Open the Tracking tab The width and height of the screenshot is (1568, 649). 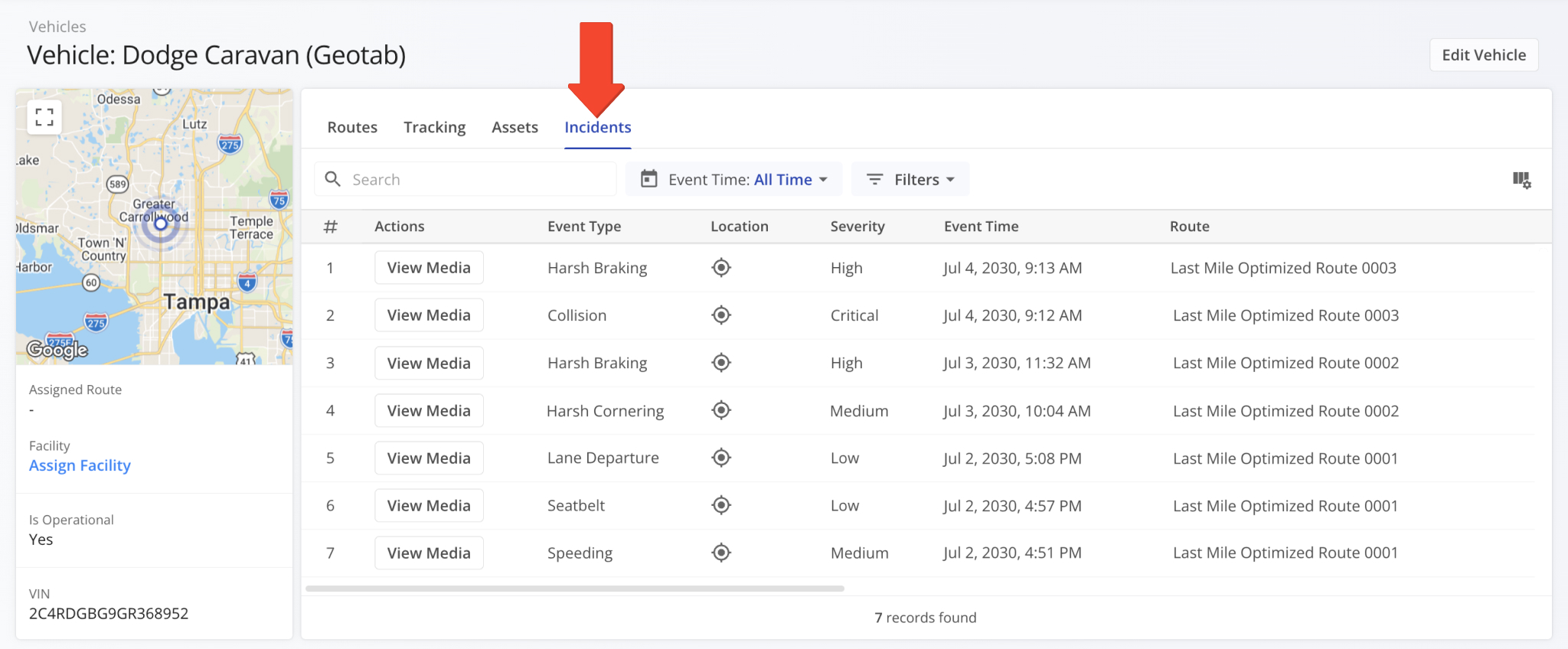point(435,127)
